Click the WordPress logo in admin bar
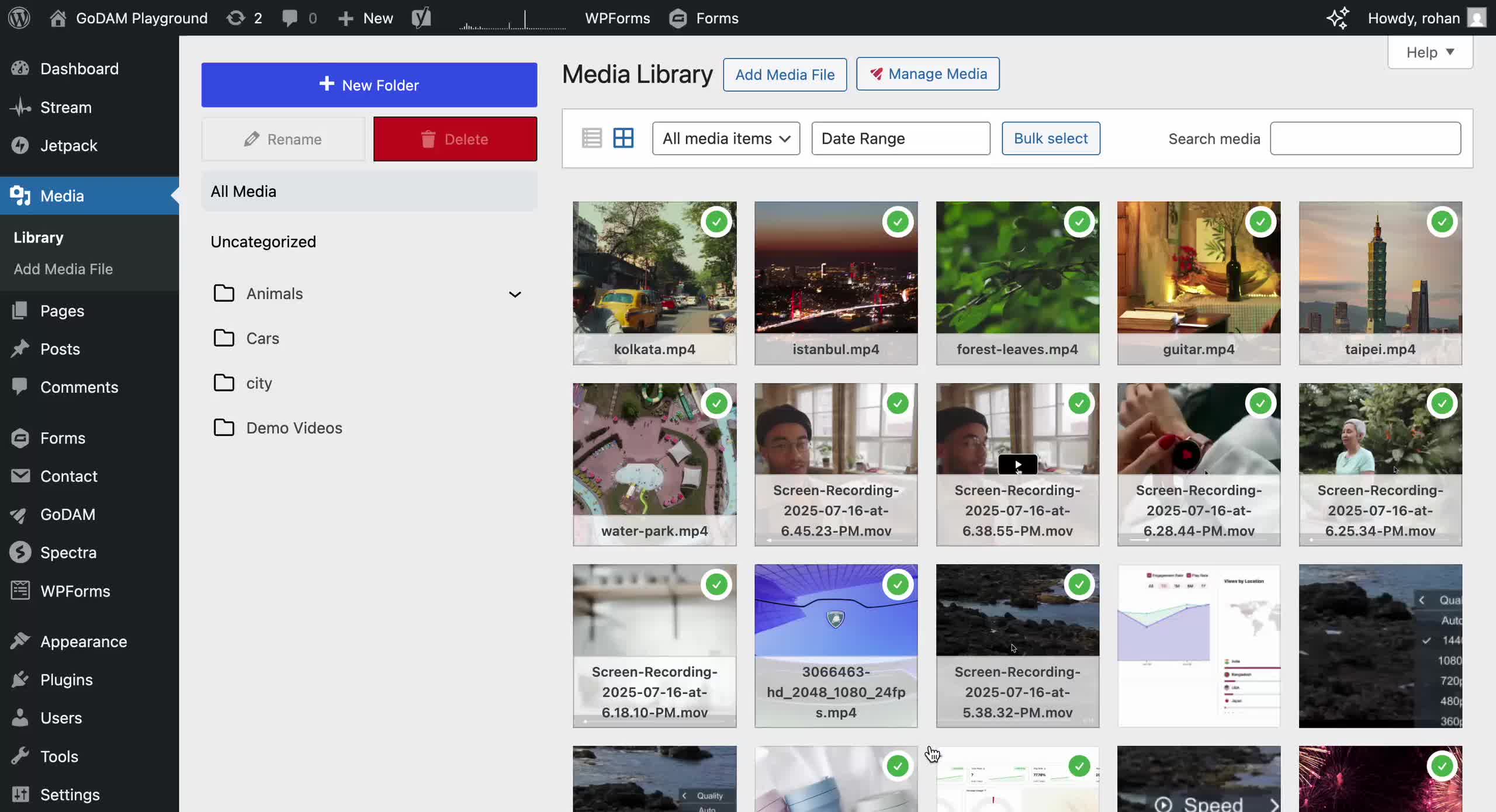This screenshot has width=1496, height=812. [19, 18]
